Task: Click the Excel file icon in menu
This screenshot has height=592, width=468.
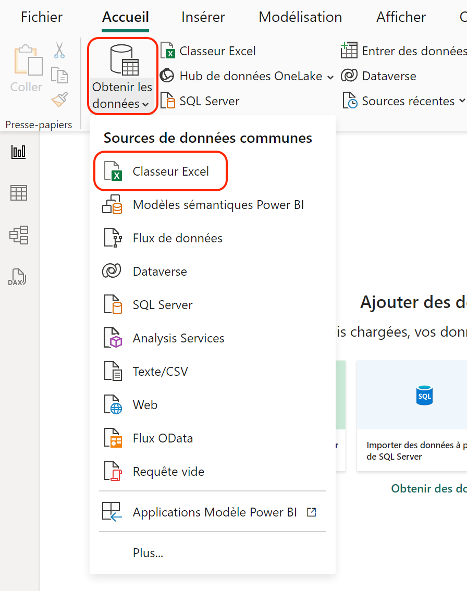Action: [113, 171]
